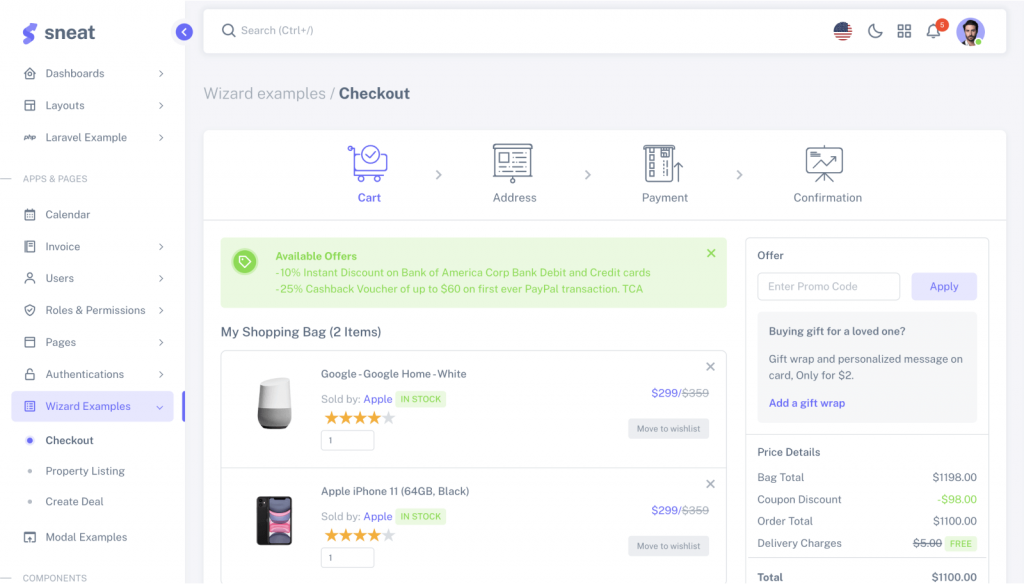The image size is (1024, 584).
Task: Click the Add a gift wrap link
Action: 806,403
